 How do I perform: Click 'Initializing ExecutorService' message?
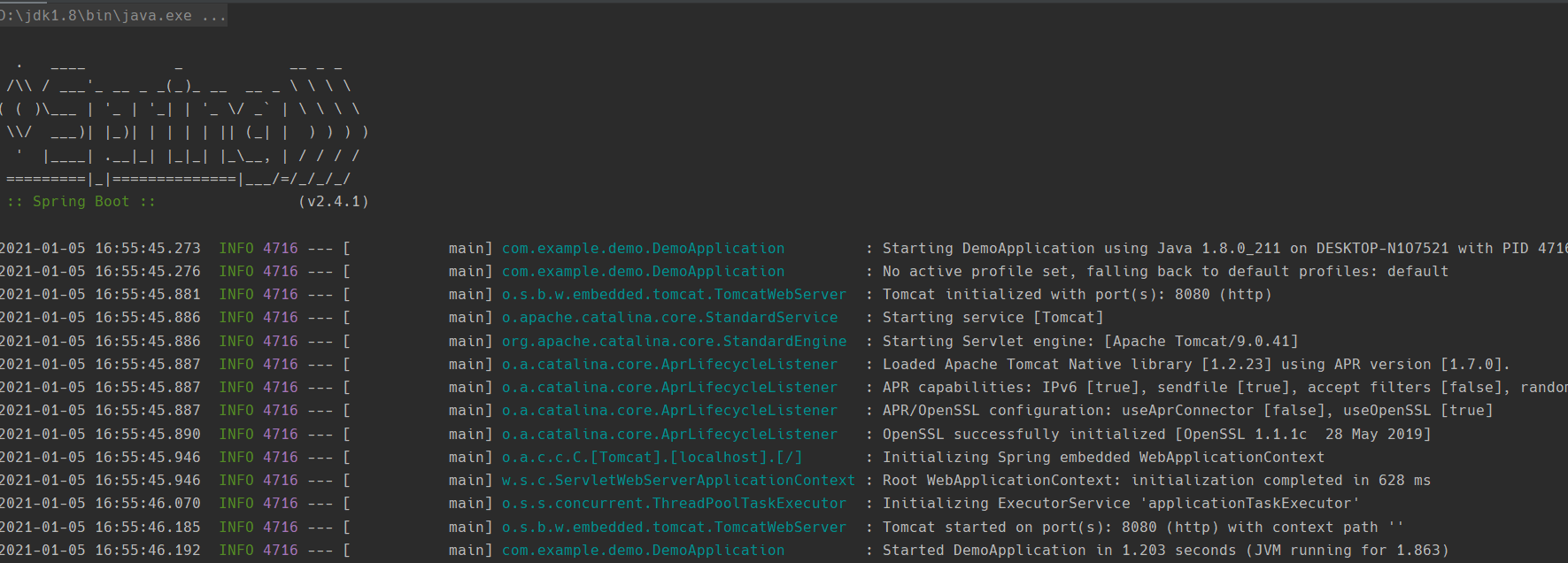(1121, 503)
